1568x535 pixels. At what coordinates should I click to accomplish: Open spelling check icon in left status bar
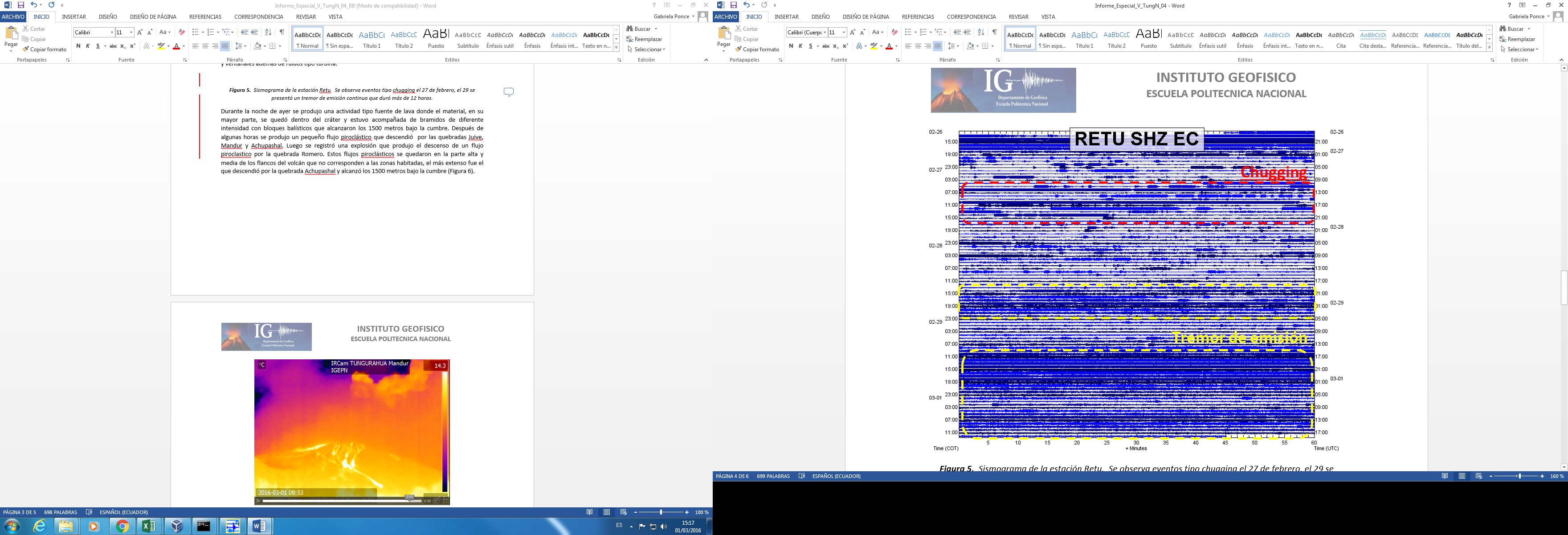click(90, 512)
